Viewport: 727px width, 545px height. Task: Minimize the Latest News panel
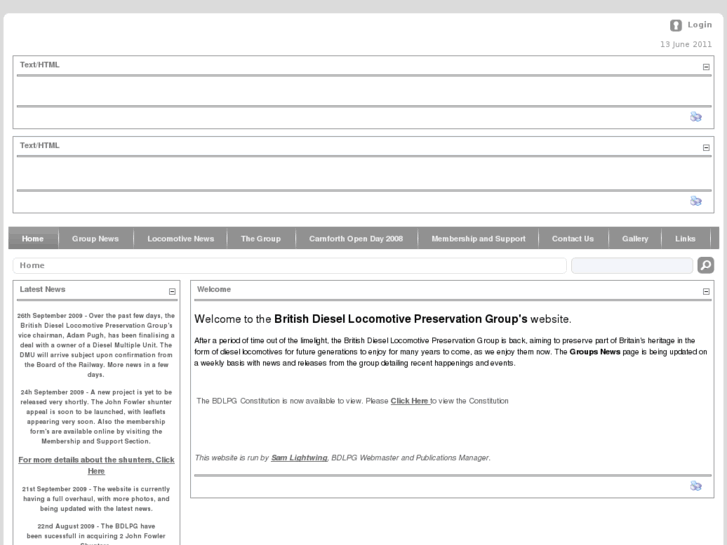[x=172, y=291]
